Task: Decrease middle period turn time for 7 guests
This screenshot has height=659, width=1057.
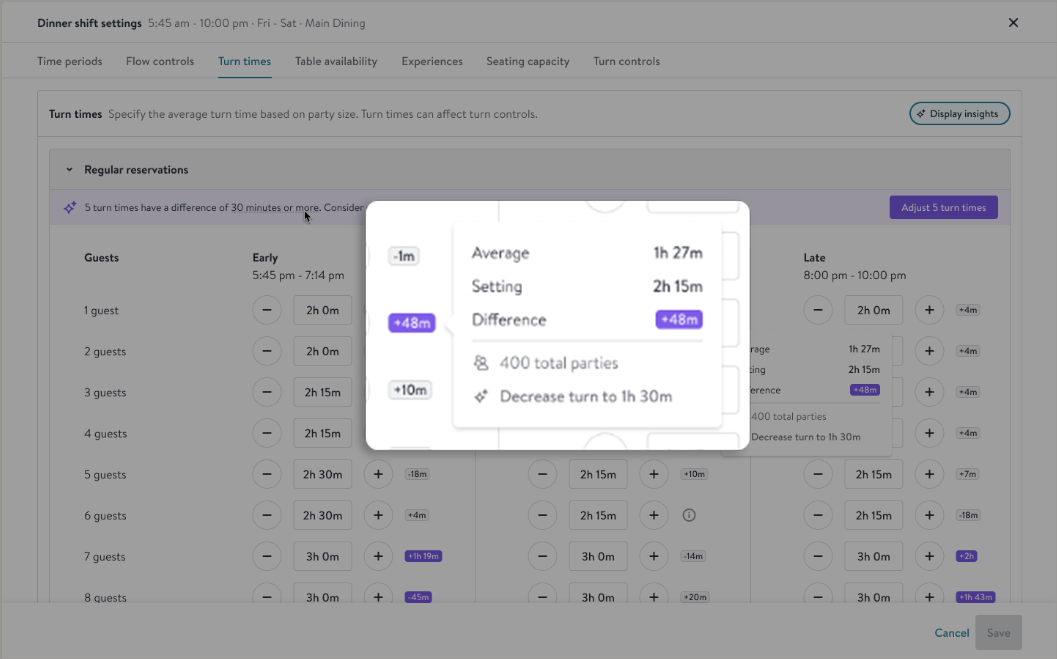Action: click(543, 557)
